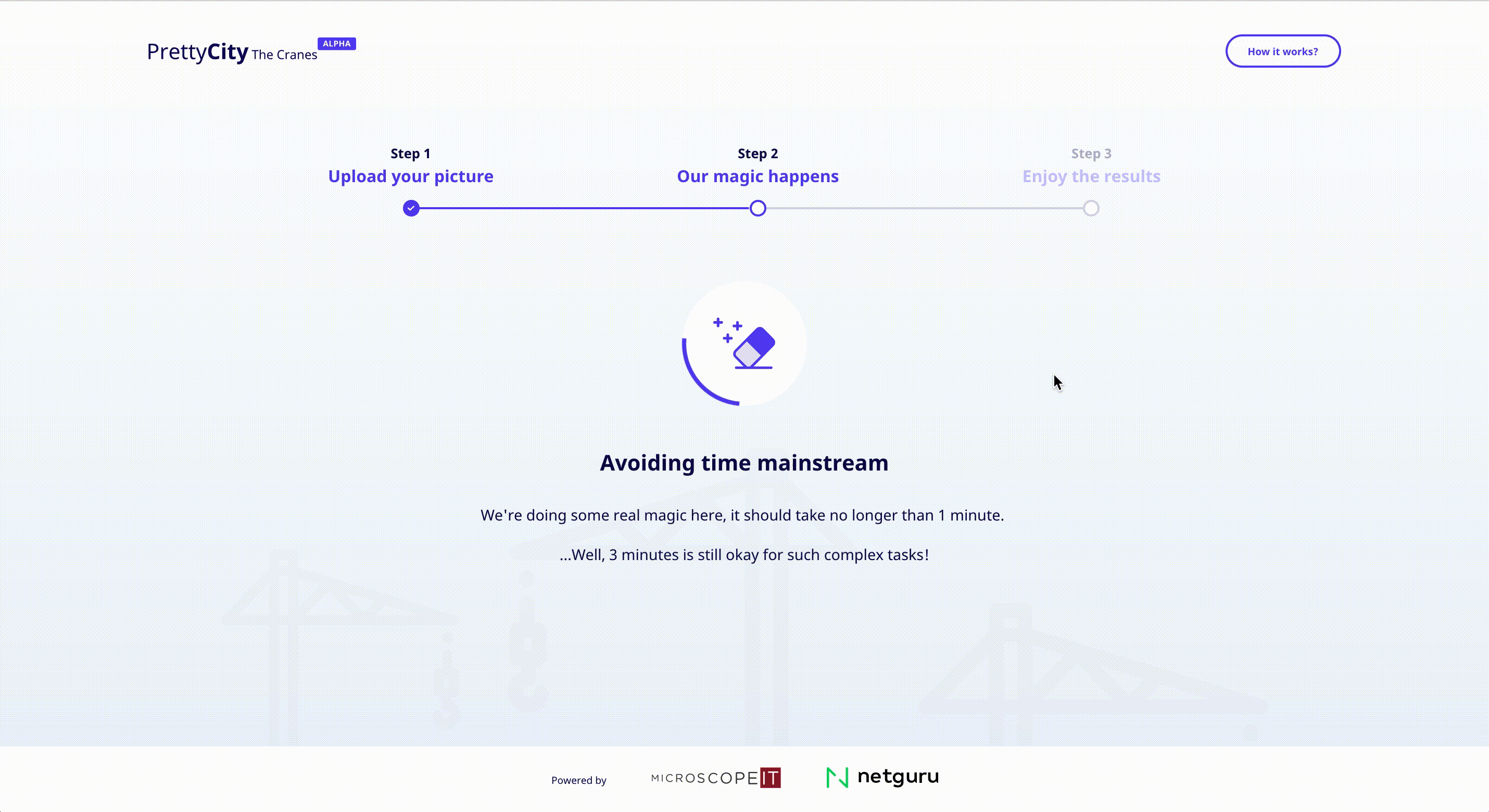Select the Upload your picture step label
The image size is (1489, 812).
click(410, 176)
